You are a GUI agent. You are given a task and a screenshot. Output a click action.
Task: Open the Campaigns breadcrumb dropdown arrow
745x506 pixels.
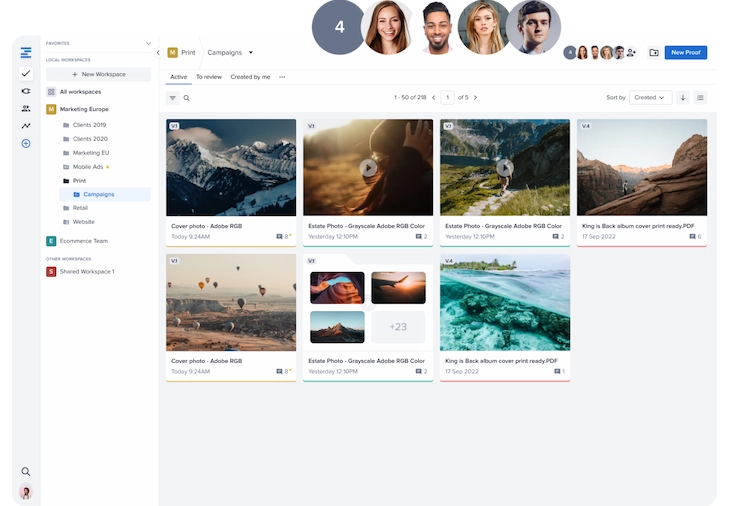coord(250,53)
